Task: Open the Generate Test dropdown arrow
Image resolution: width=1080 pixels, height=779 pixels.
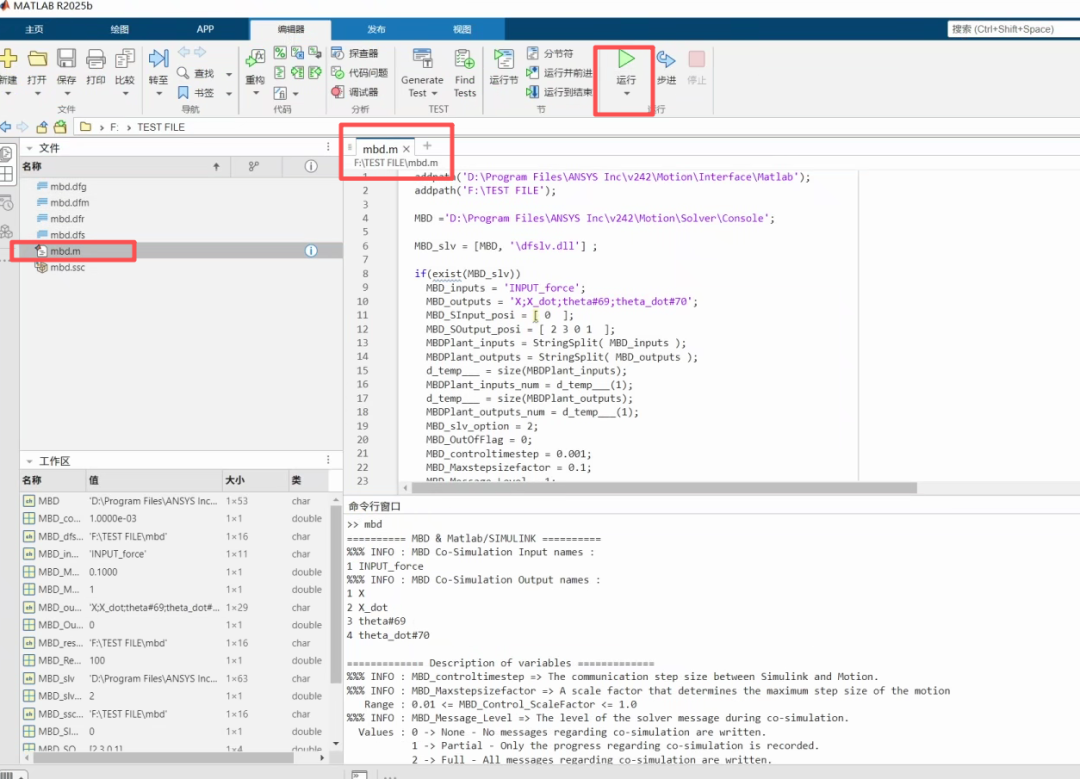Action: [435, 94]
